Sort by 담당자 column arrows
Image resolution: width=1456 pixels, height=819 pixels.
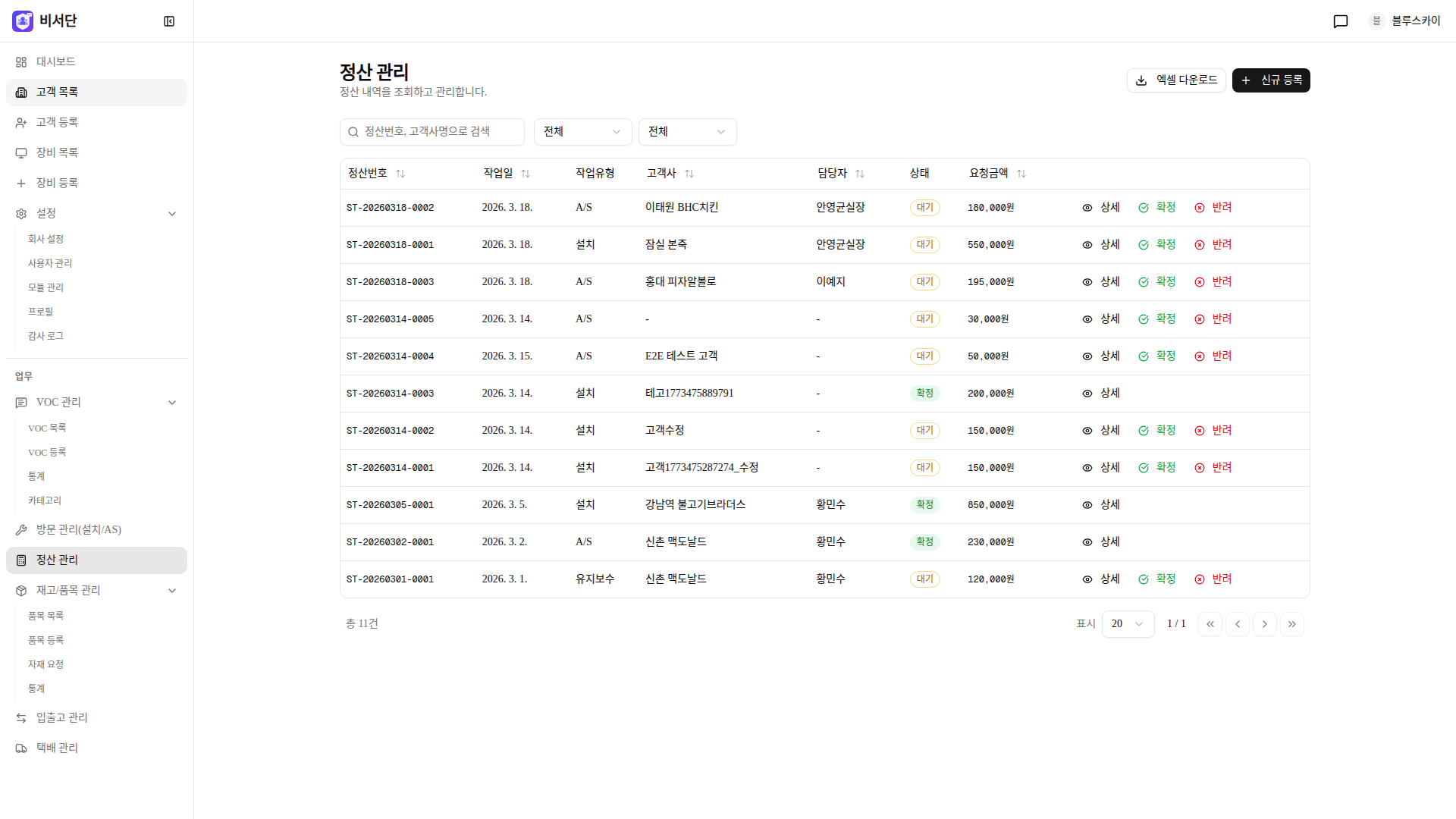pyautogui.click(x=860, y=174)
